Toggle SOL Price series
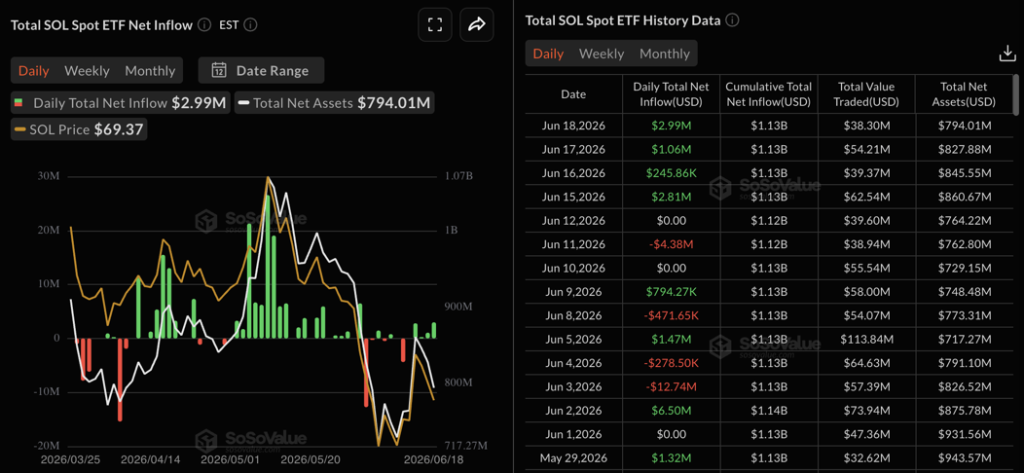The image size is (1024, 473). [80, 129]
